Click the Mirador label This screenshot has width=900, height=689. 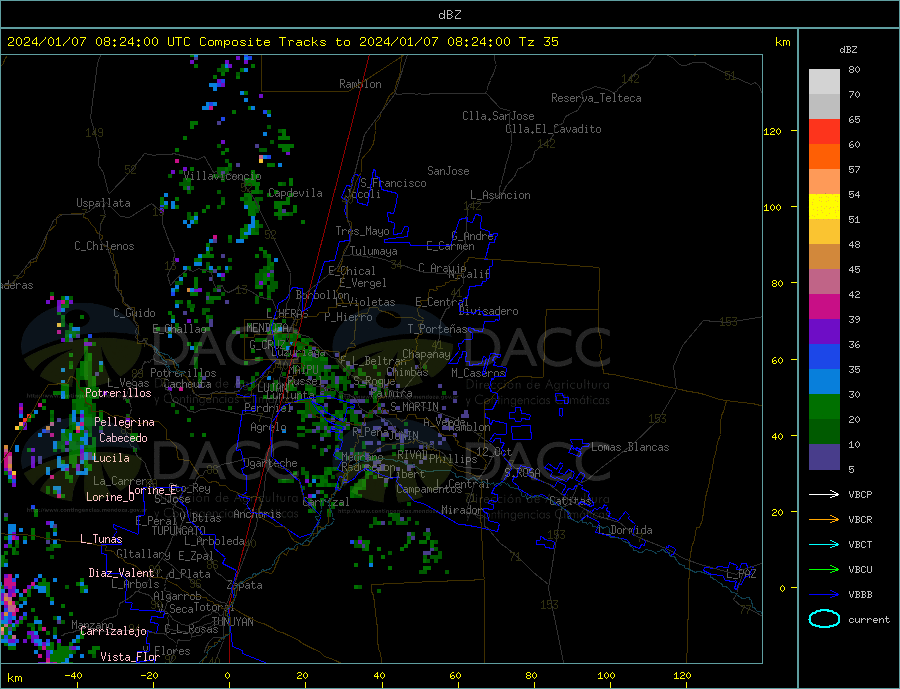[461, 510]
